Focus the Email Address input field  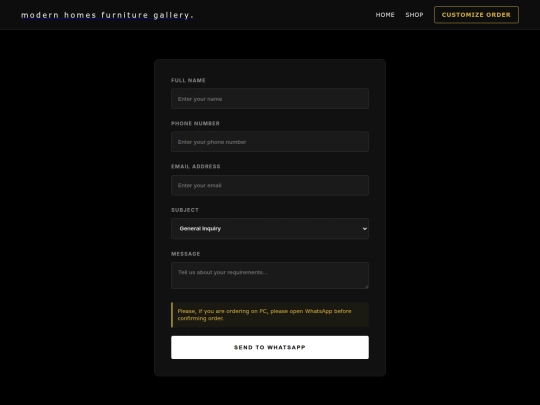(x=270, y=185)
